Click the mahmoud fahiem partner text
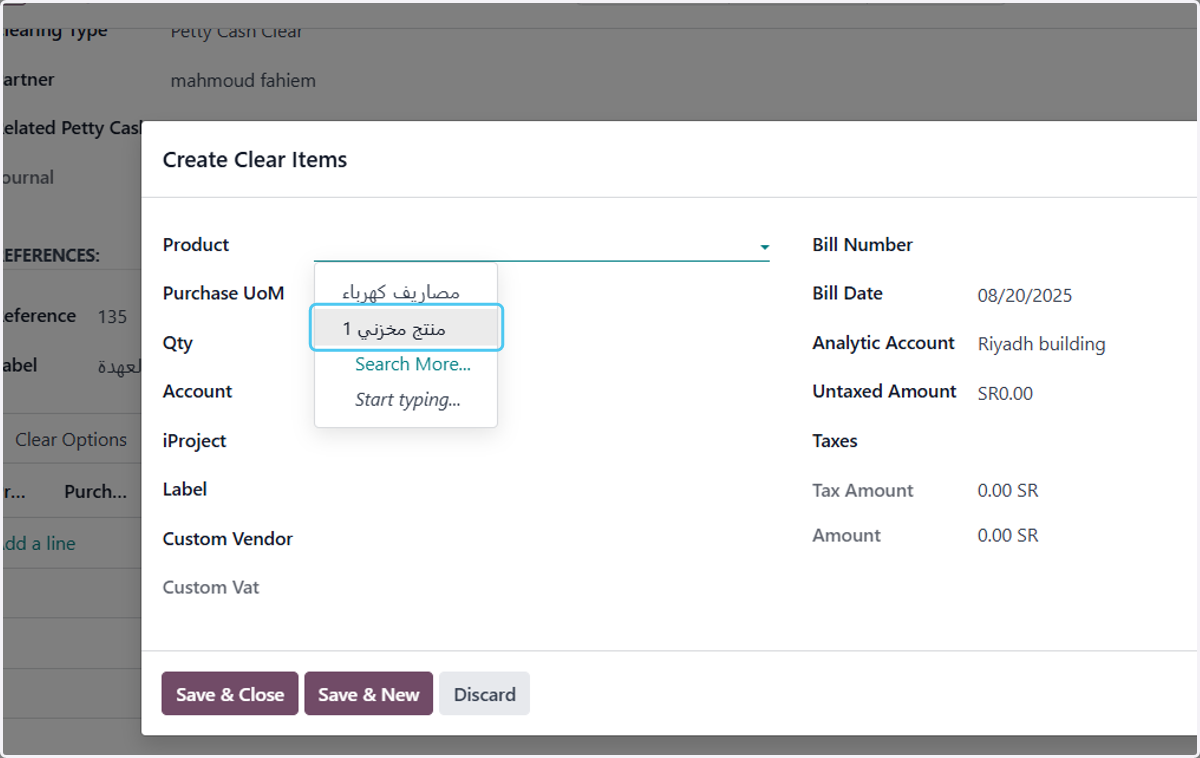 [x=243, y=80]
